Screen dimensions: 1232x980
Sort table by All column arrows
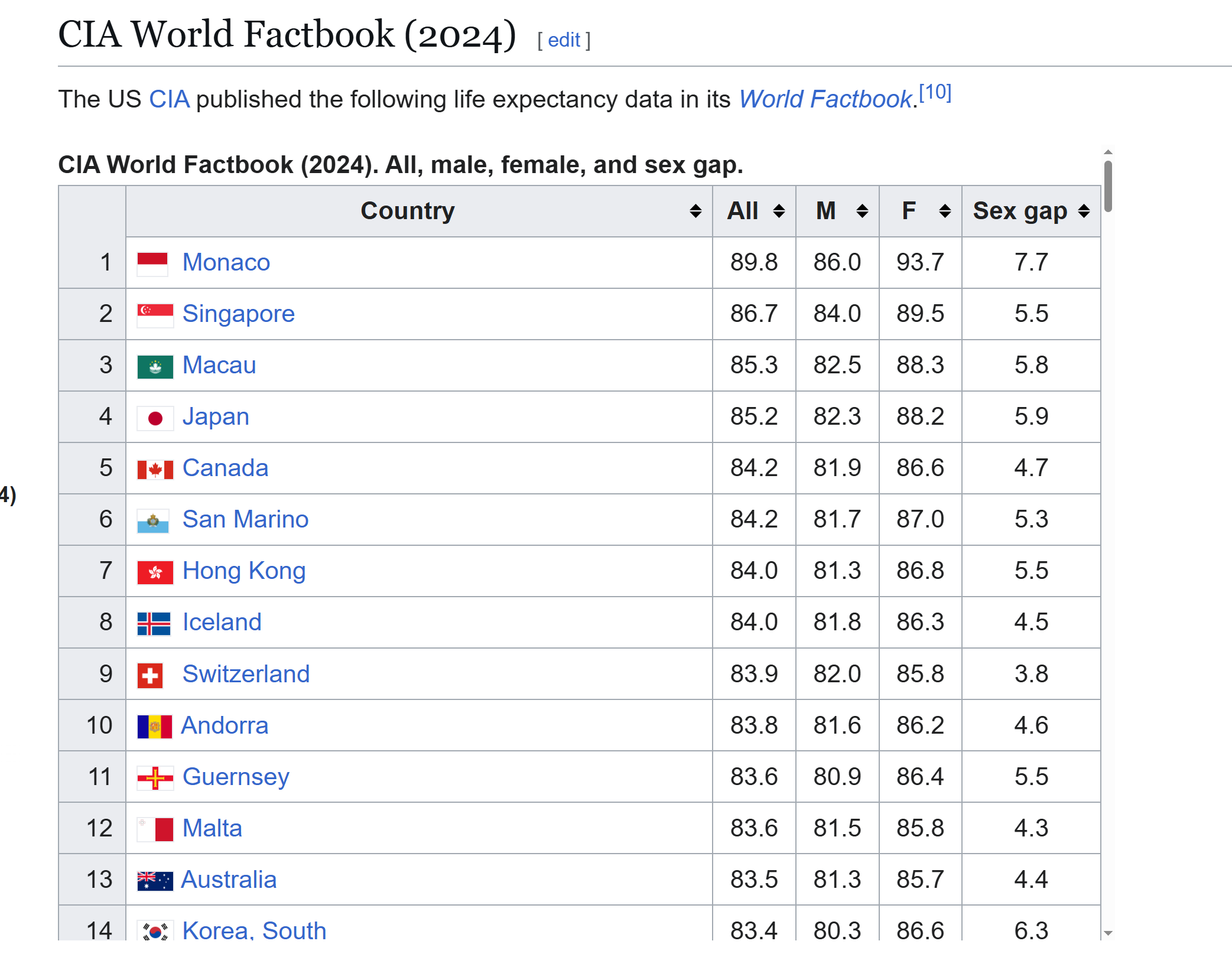click(779, 211)
